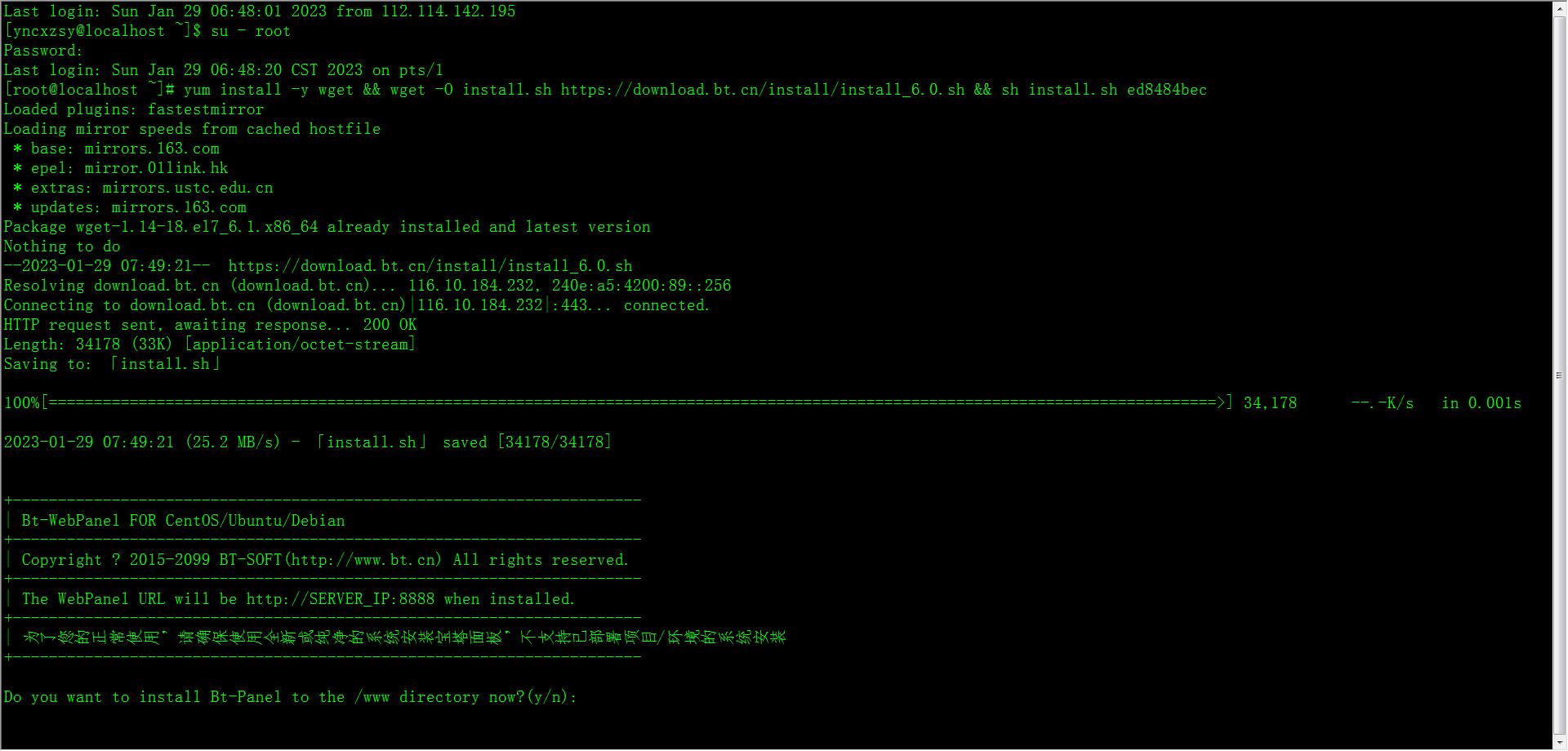This screenshot has width=1568, height=751.
Task: Click the install_6.0.sh URL in the yum command
Action: coord(763,90)
